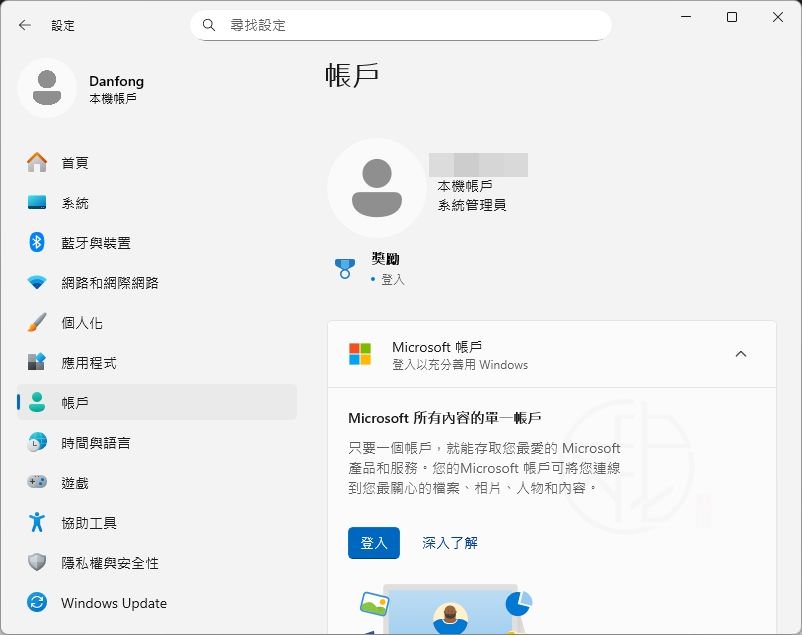
Task: Focus the 尋找設定 search field
Action: tap(401, 25)
